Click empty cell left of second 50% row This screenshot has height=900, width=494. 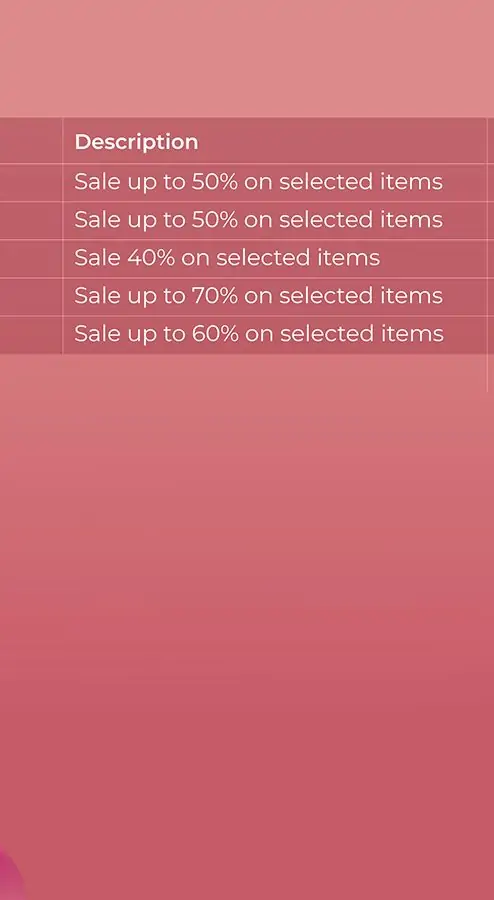pos(31,220)
